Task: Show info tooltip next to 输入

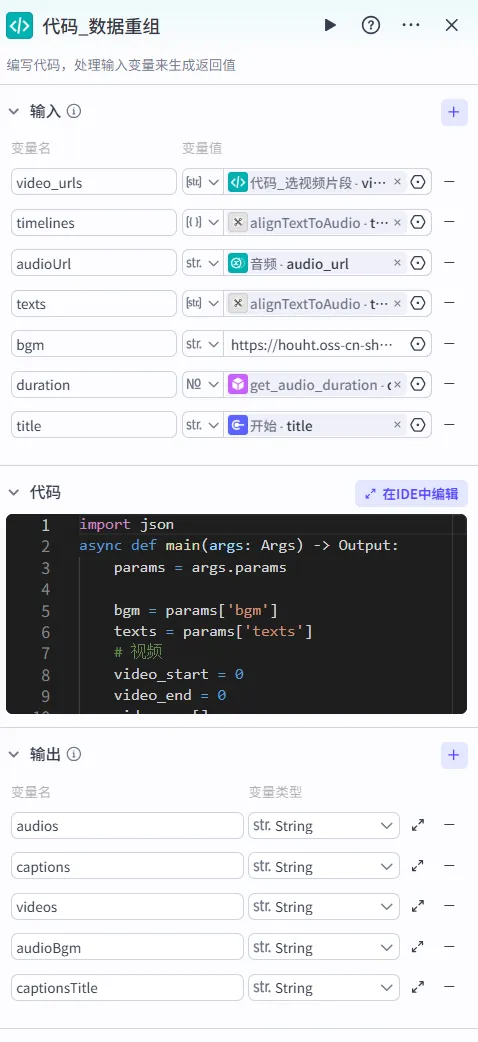Action: (74, 111)
